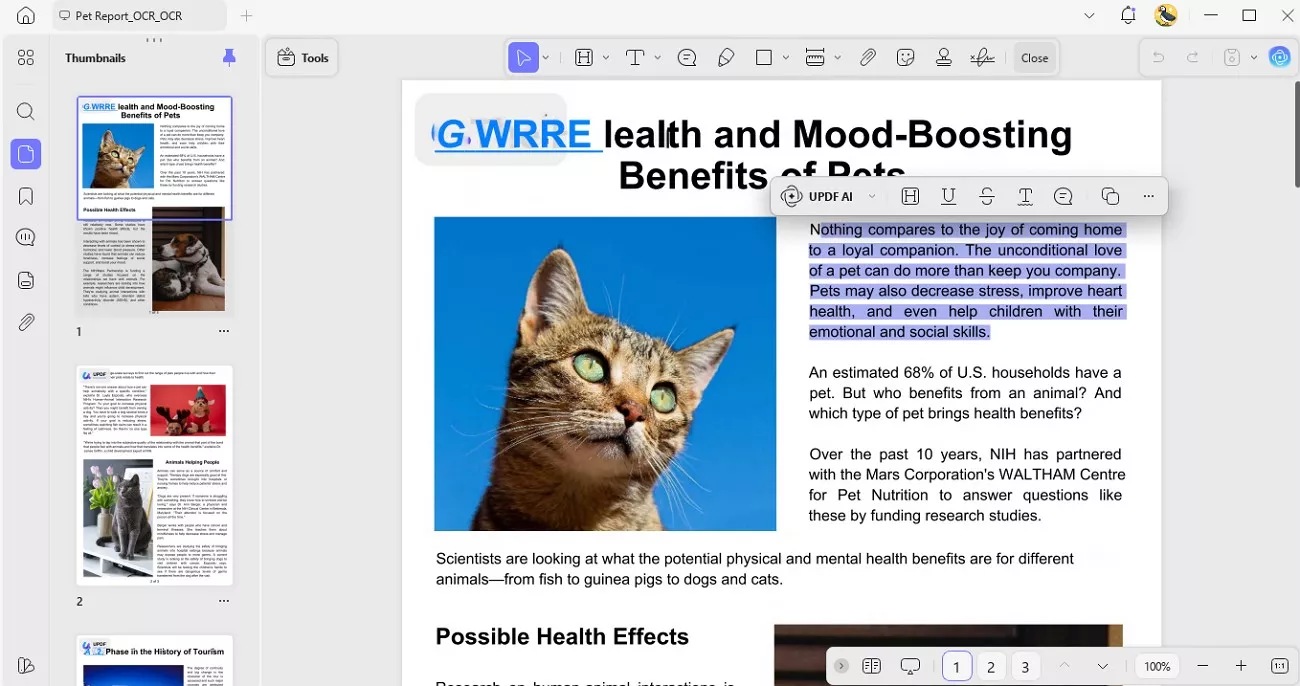The image size is (1300, 686).
Task: Go to page 3 in bottom bar
Action: 1024,666
